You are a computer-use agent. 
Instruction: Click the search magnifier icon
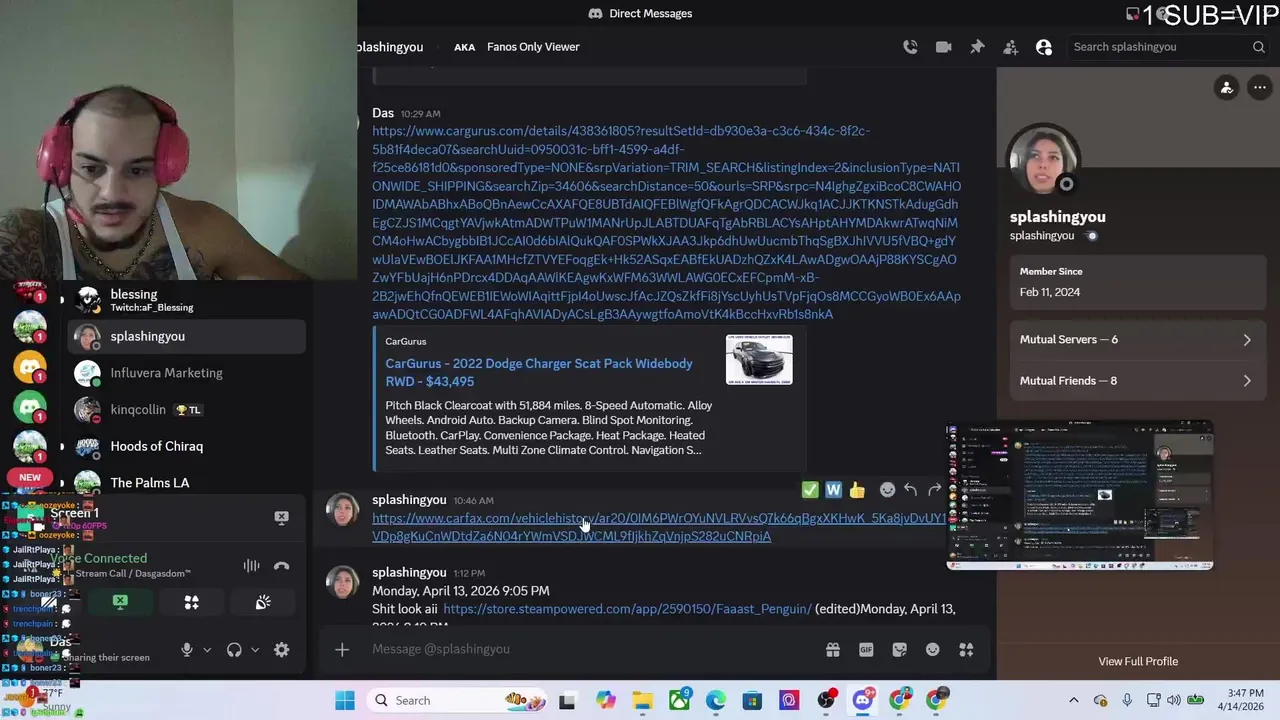1259,47
